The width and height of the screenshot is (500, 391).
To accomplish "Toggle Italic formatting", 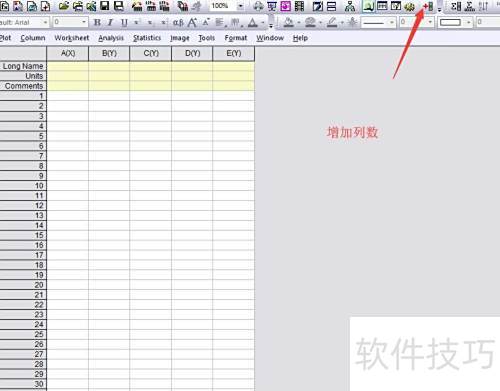I will 110,22.
